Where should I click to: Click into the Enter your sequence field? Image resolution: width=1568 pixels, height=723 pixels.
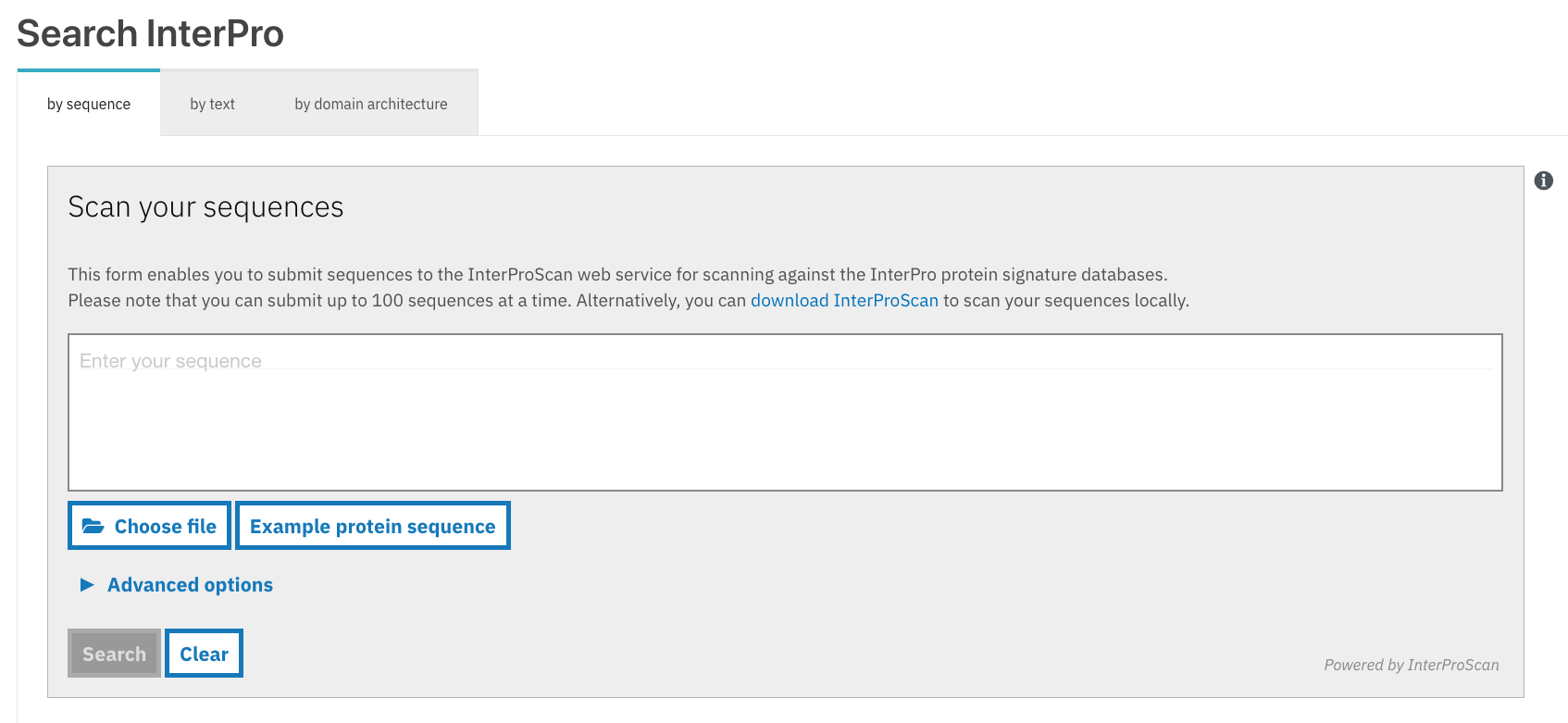[x=785, y=412]
